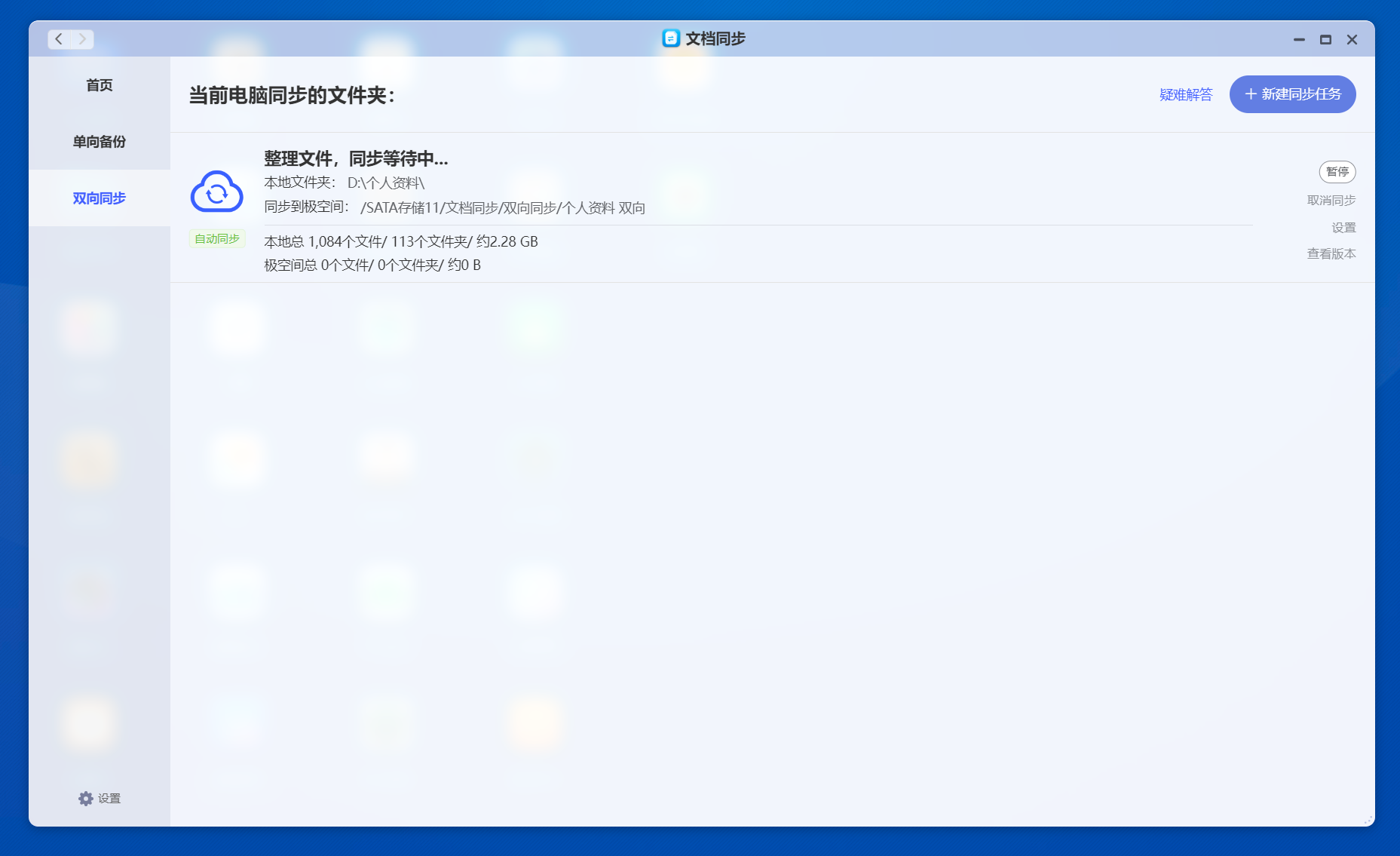The width and height of the screenshot is (1400, 856).
Task: Click the 文档同步 app icon in the title bar
Action: pos(670,38)
